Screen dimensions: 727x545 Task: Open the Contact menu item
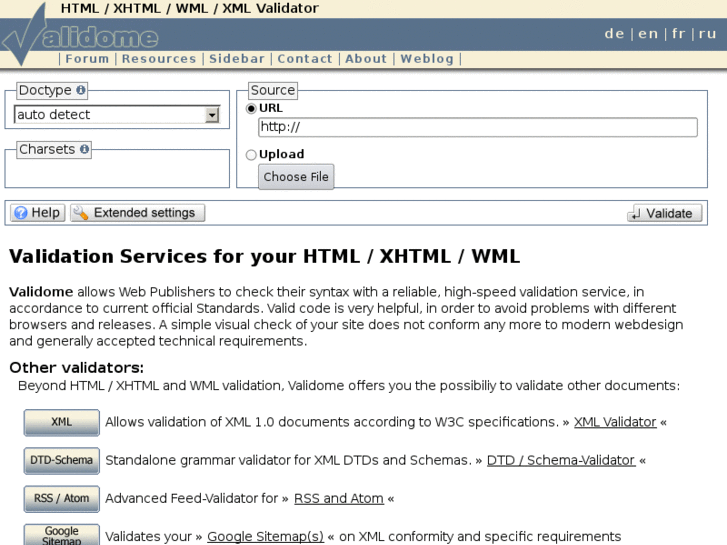pyautogui.click(x=305, y=59)
